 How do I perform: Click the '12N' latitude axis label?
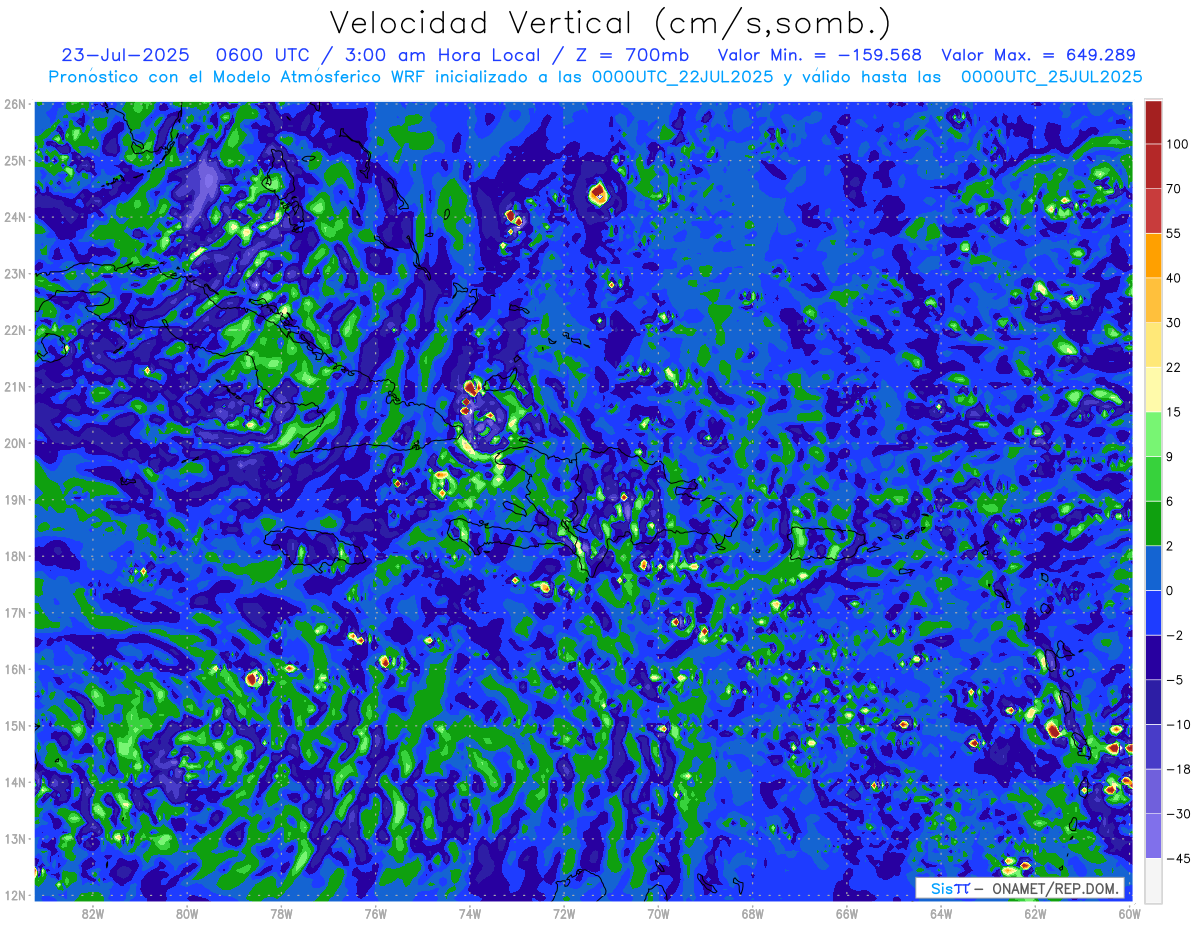pyautogui.click(x=14, y=895)
